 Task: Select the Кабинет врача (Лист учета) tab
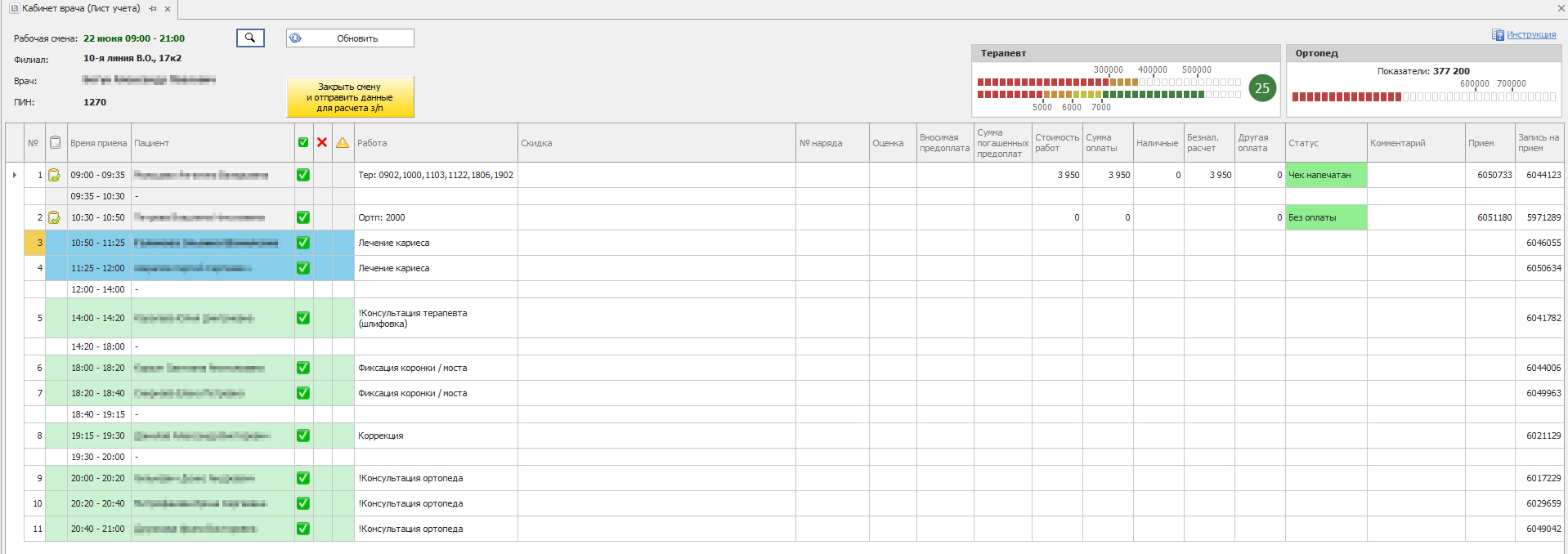click(x=81, y=9)
